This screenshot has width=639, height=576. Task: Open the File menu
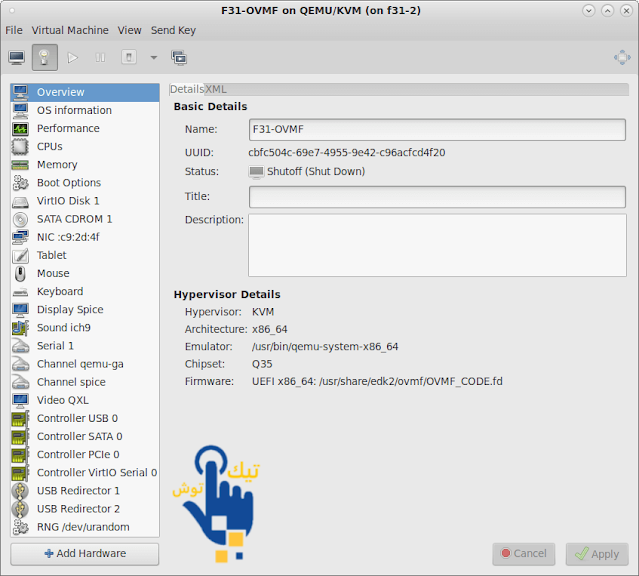click(x=14, y=30)
